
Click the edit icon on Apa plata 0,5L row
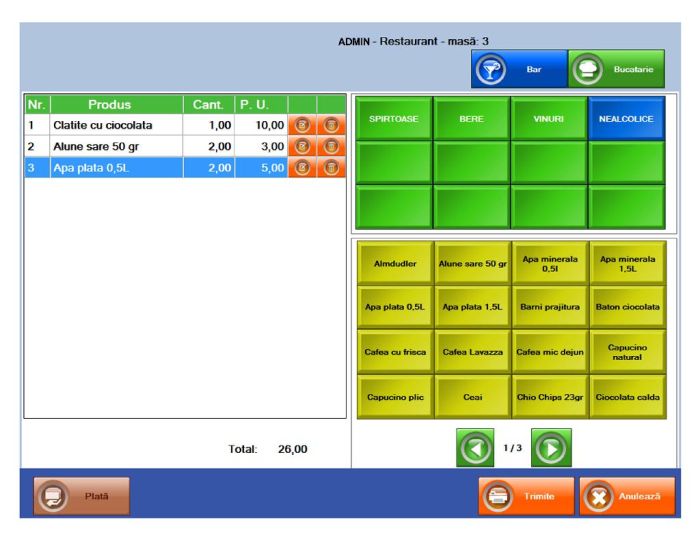point(302,168)
